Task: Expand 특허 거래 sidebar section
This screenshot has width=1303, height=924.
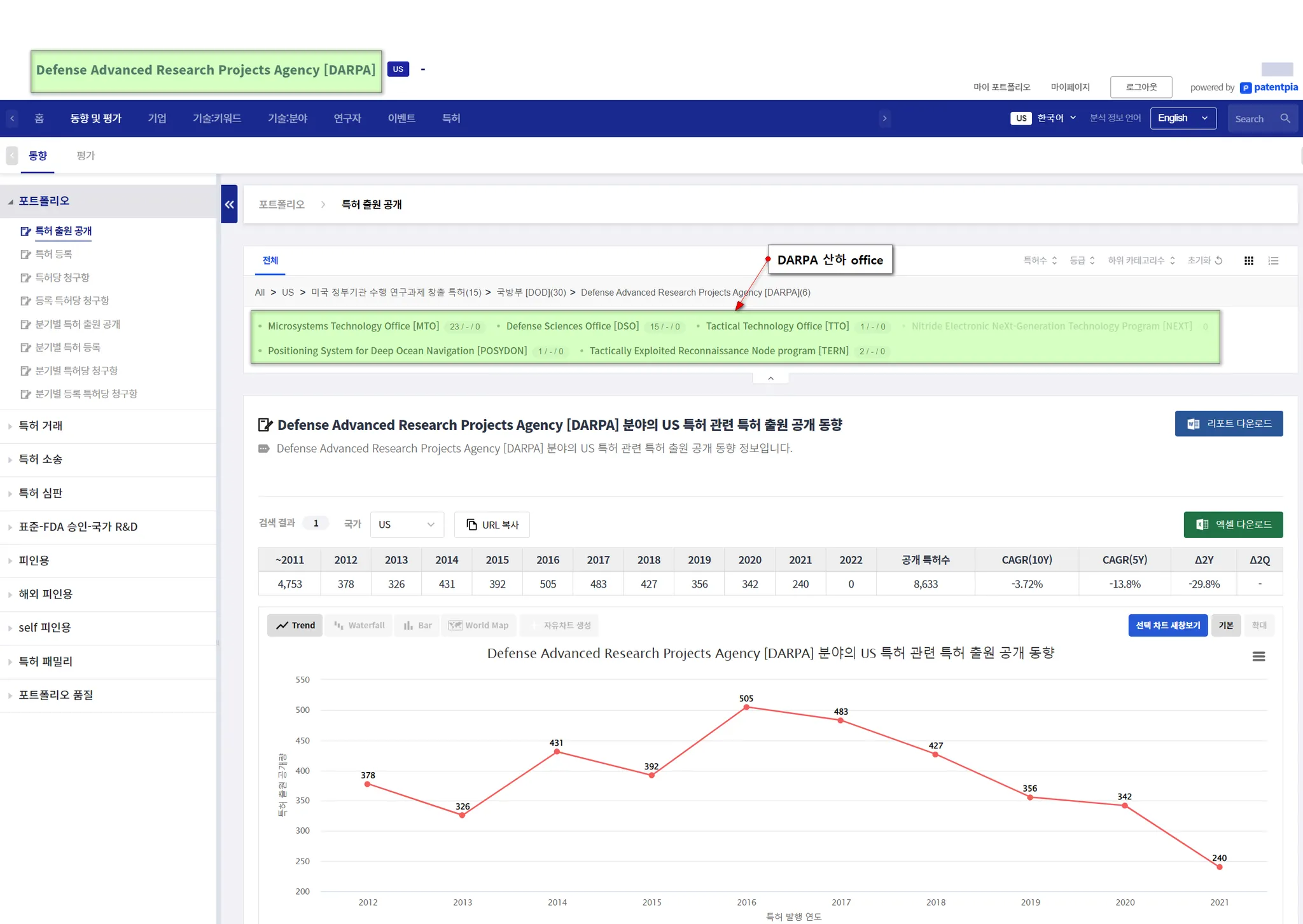Action: tap(41, 426)
